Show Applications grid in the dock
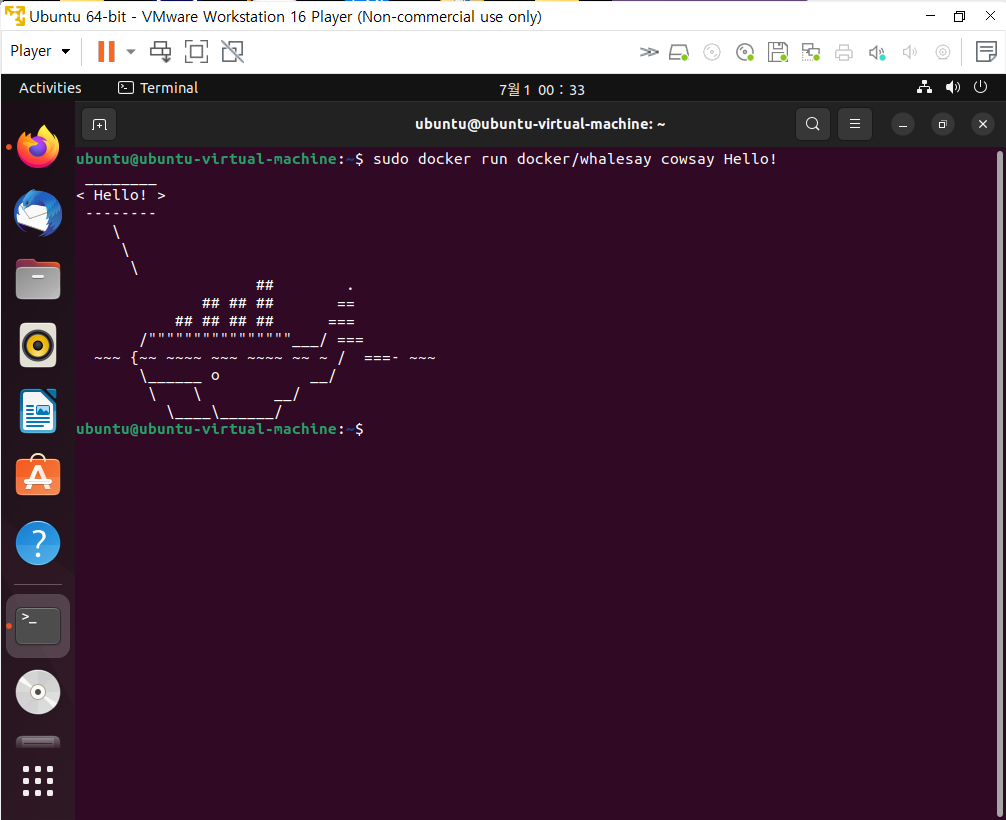 (x=38, y=781)
